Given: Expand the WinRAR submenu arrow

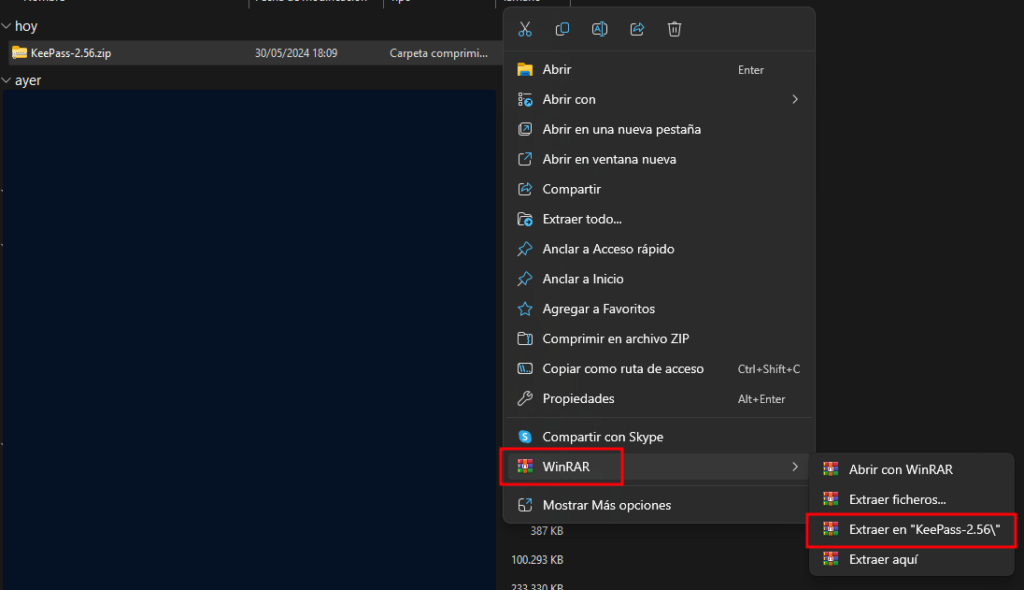Looking at the screenshot, I should [x=795, y=467].
